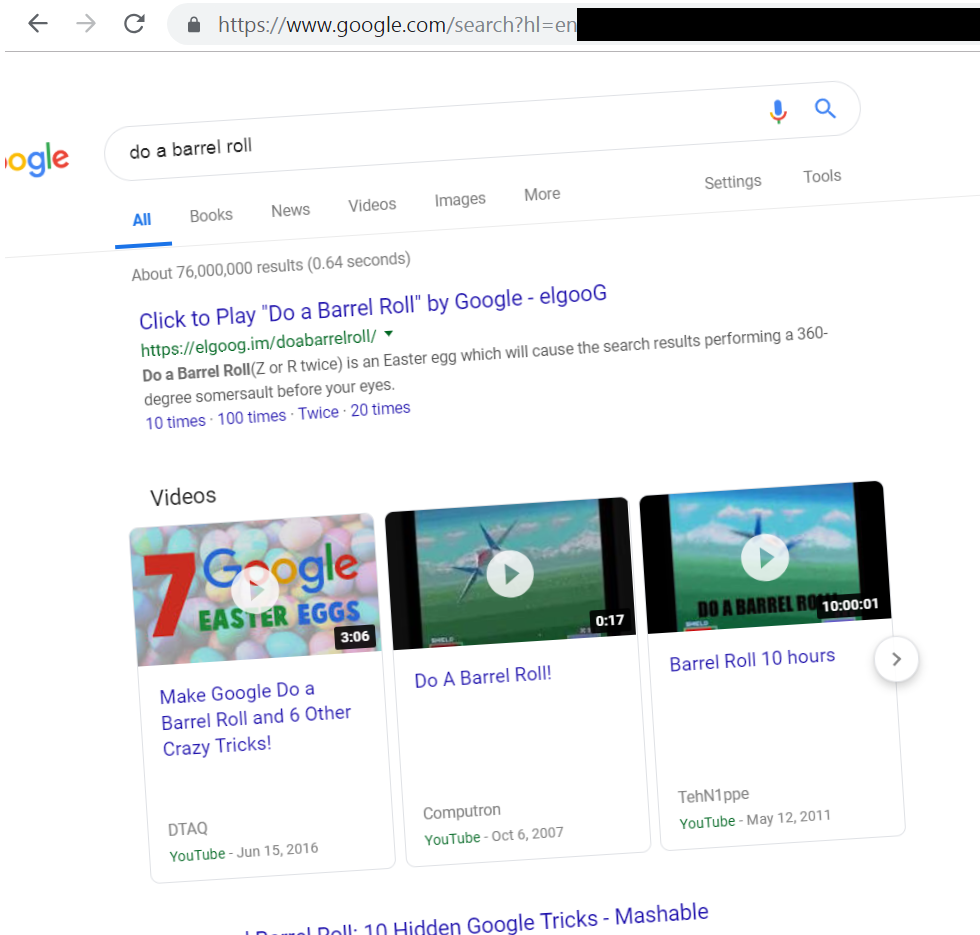Click 'YouTube - Jun 15, 2016' source text
Image resolution: width=980 pixels, height=935 pixels.
tap(244, 852)
